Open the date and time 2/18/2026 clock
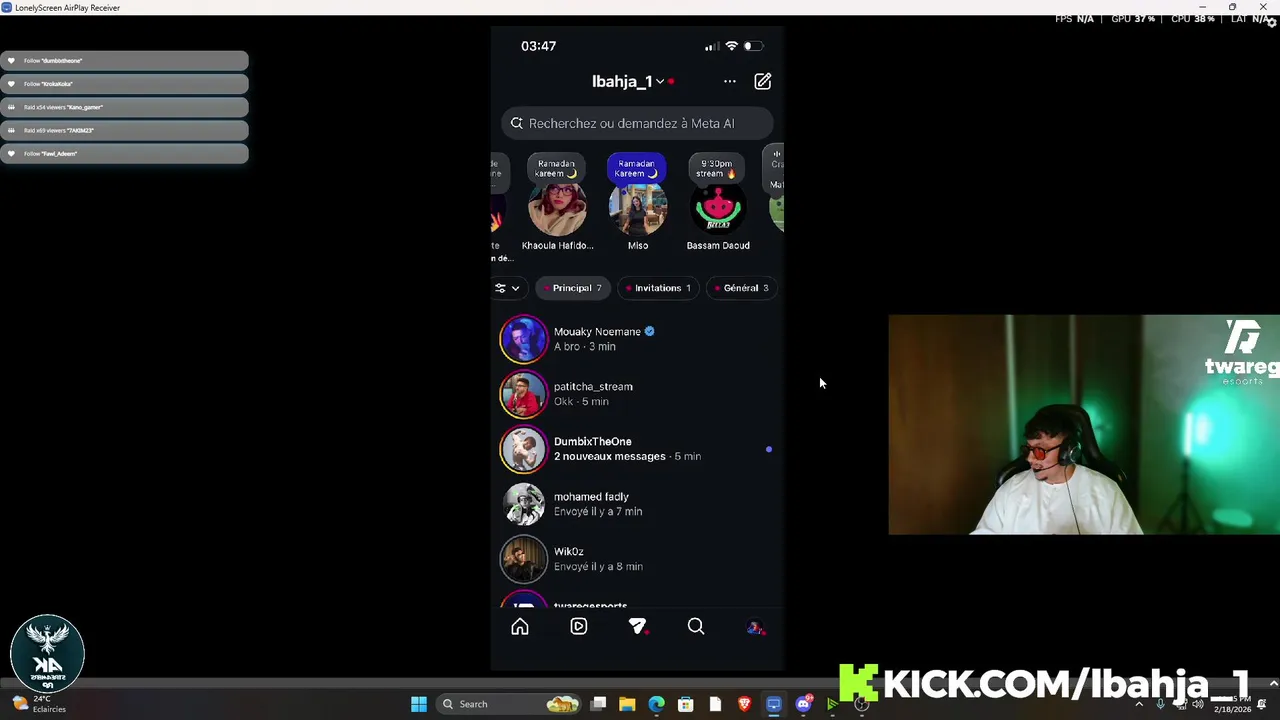Screen dimensions: 1280x720 [1232, 704]
